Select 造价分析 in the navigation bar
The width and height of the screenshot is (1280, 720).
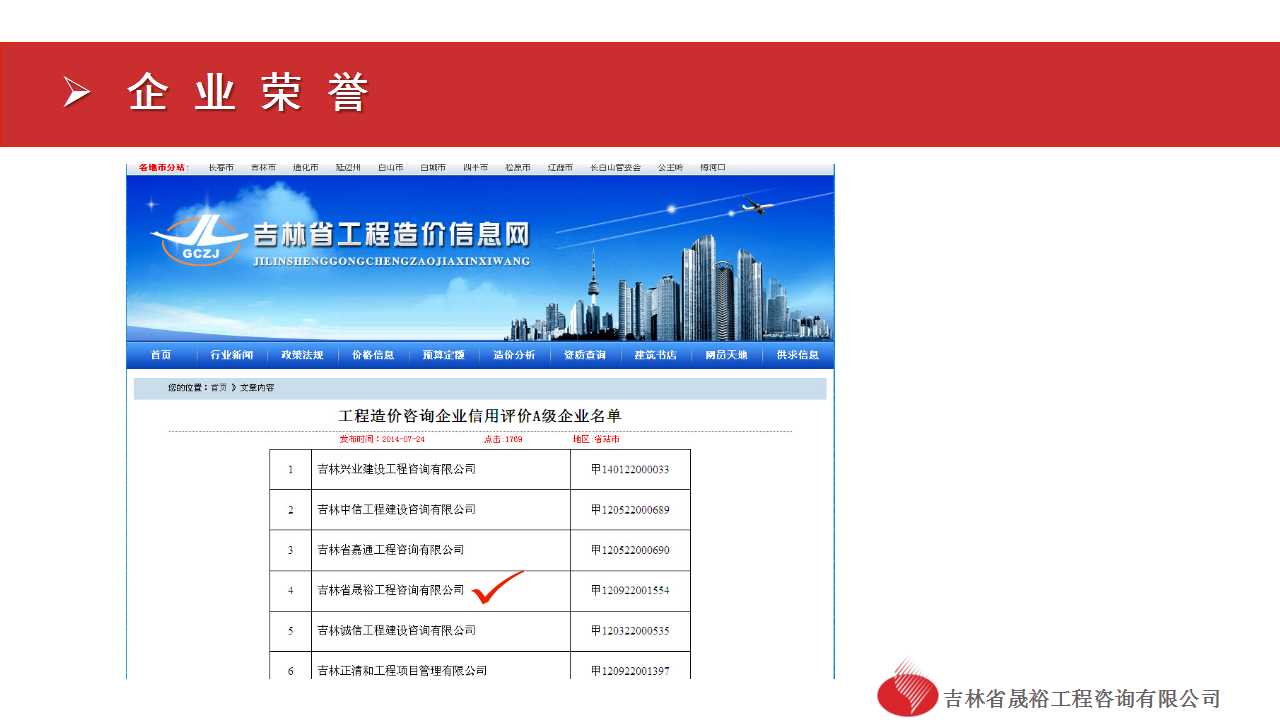514,355
